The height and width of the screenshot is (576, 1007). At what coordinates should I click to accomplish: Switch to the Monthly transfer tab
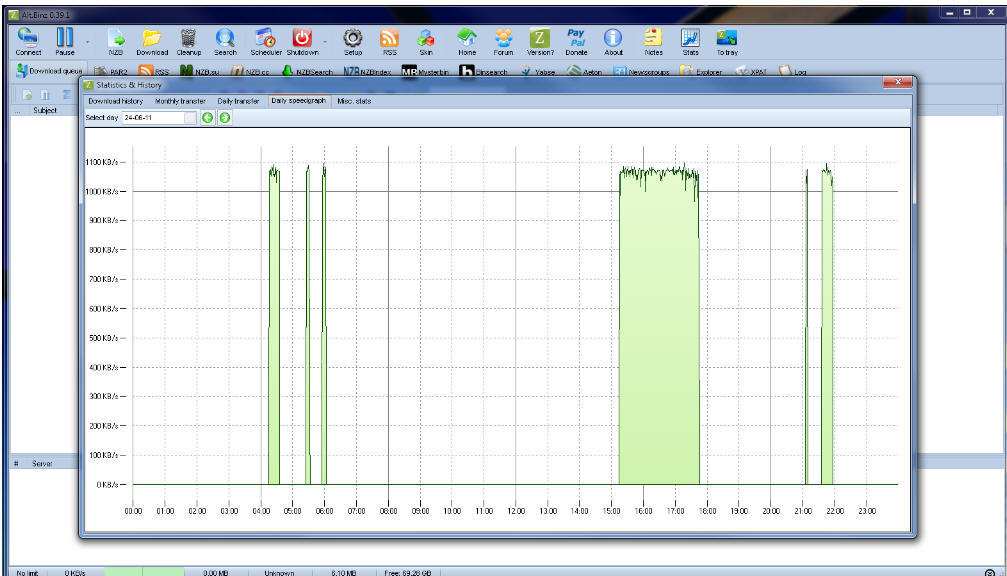(x=180, y=101)
